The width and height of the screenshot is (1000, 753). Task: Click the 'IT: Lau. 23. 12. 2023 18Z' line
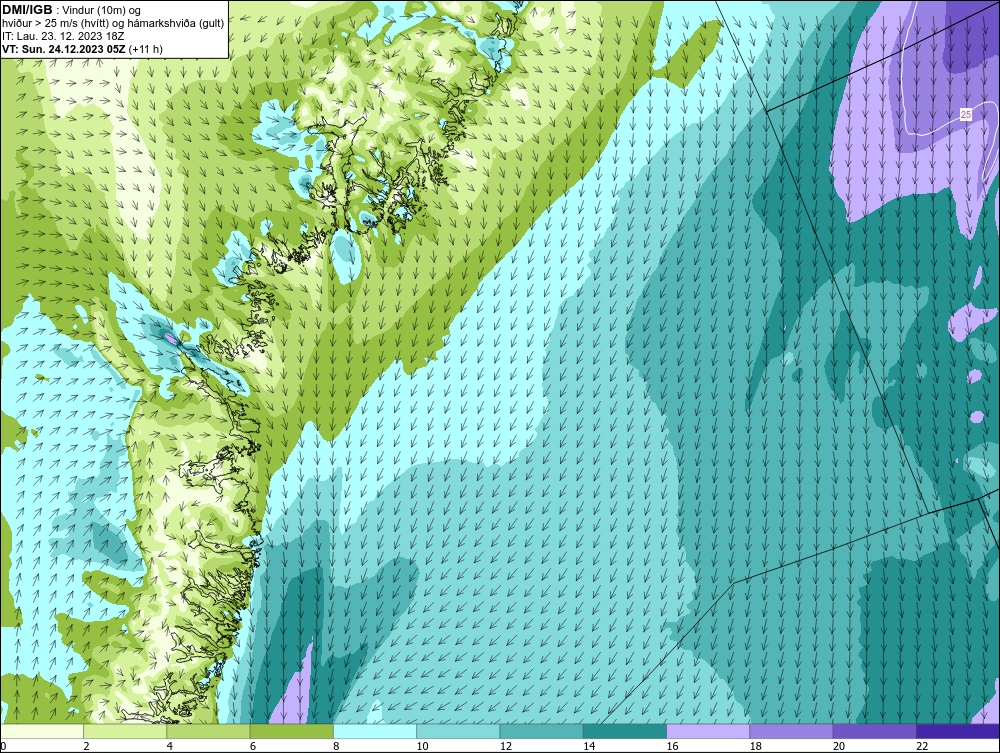point(62,36)
